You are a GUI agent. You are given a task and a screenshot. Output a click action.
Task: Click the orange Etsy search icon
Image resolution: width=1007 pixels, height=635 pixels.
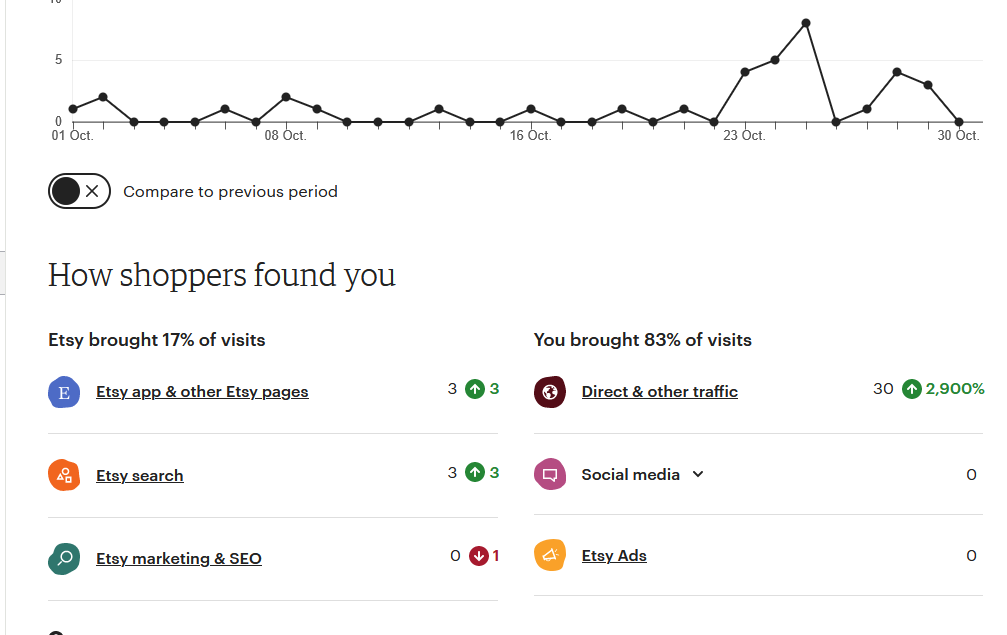[64, 475]
